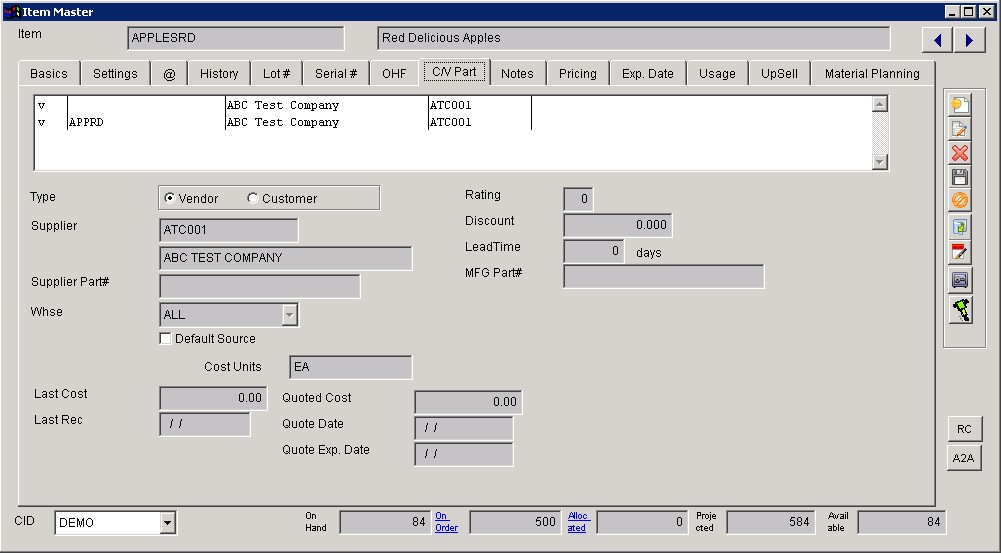Select the Vendor radio button

170,199
